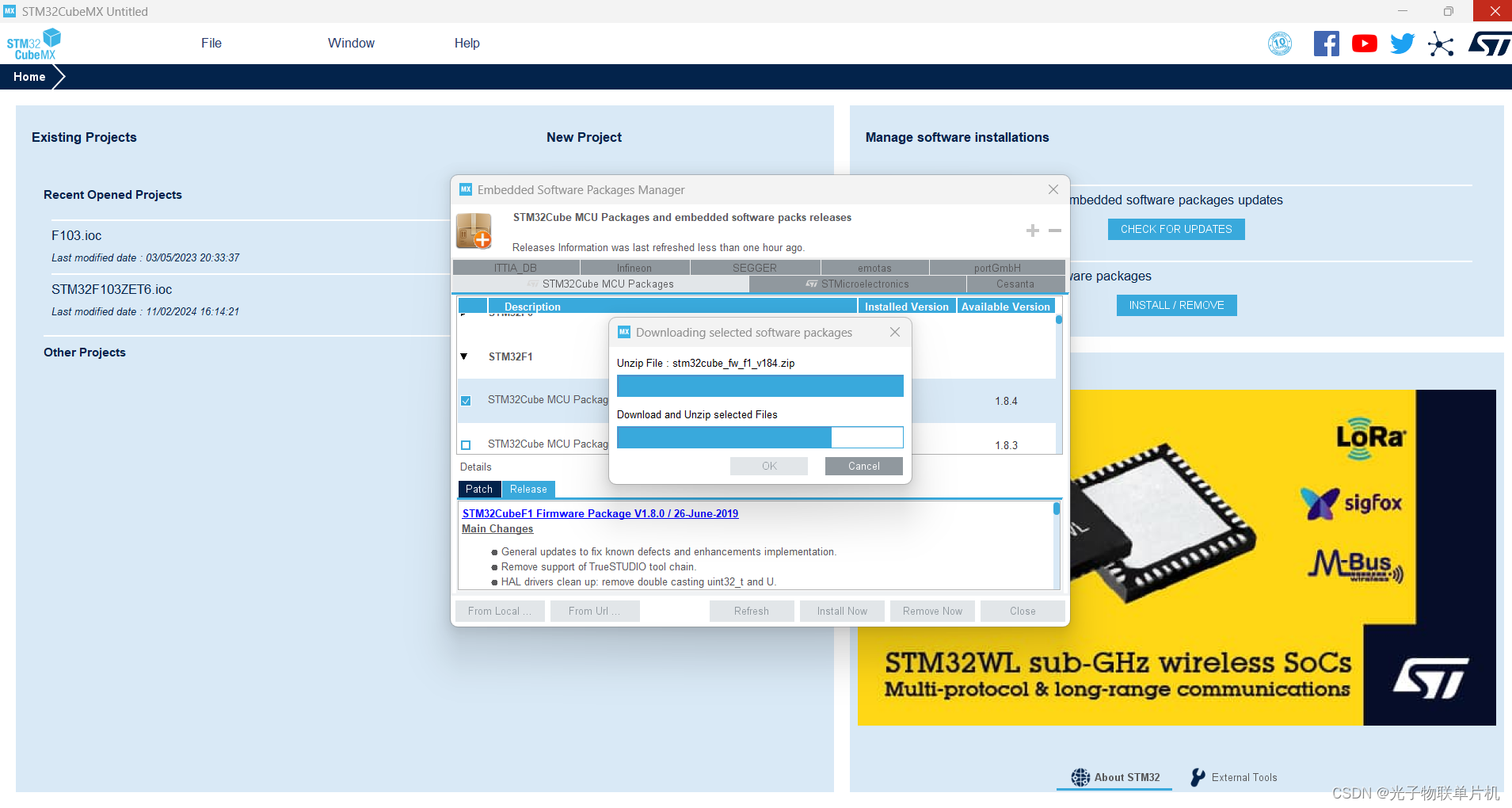Screen dimensions: 1512x808
Task: Open the Help menu
Action: 467,43
